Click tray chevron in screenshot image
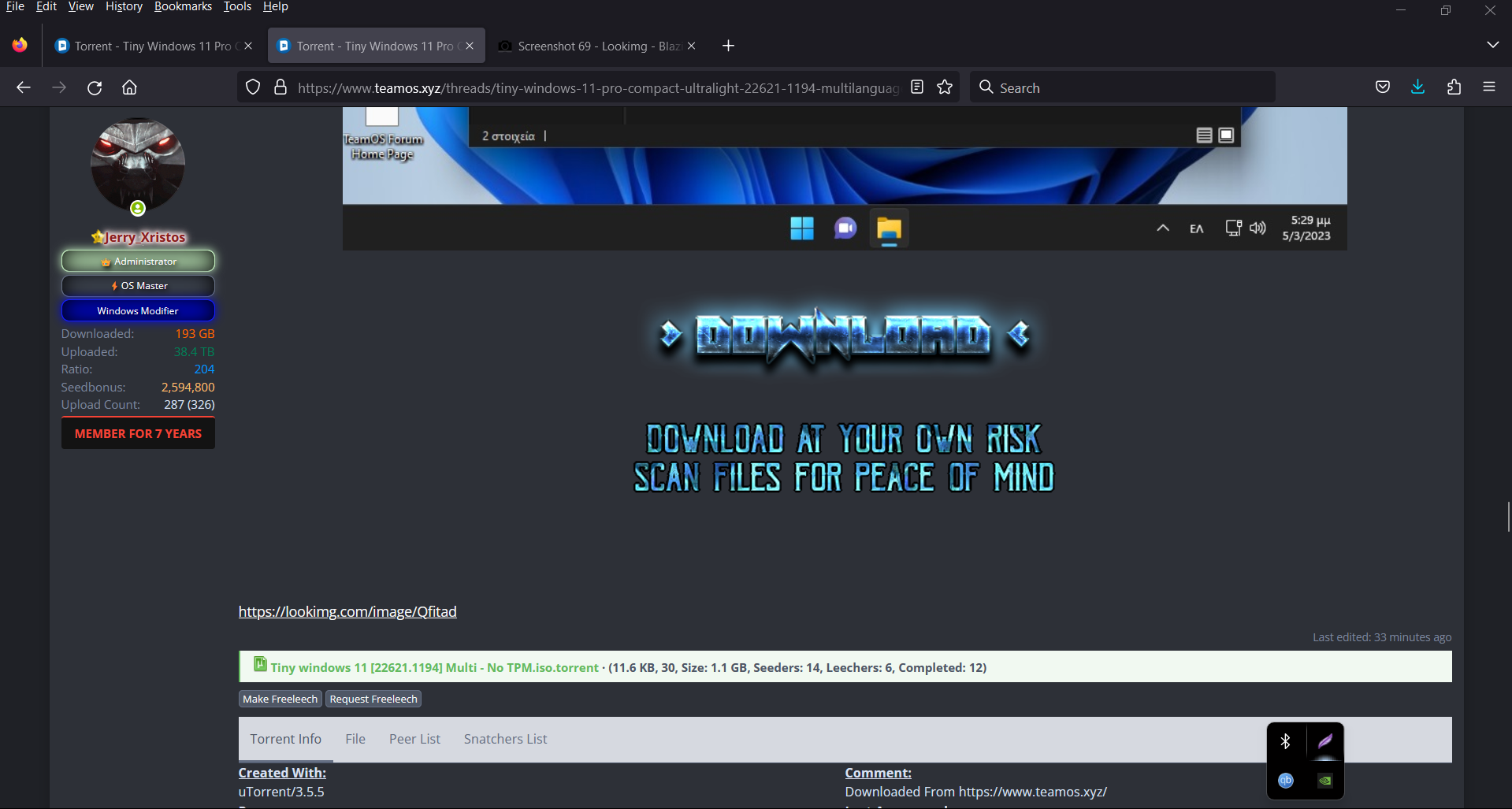Viewport: 1512px width, 809px height. click(1163, 228)
